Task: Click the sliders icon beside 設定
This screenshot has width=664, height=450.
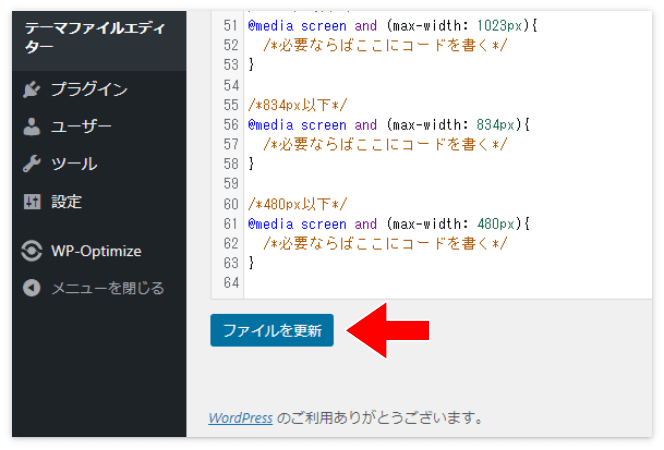Action: tap(32, 202)
